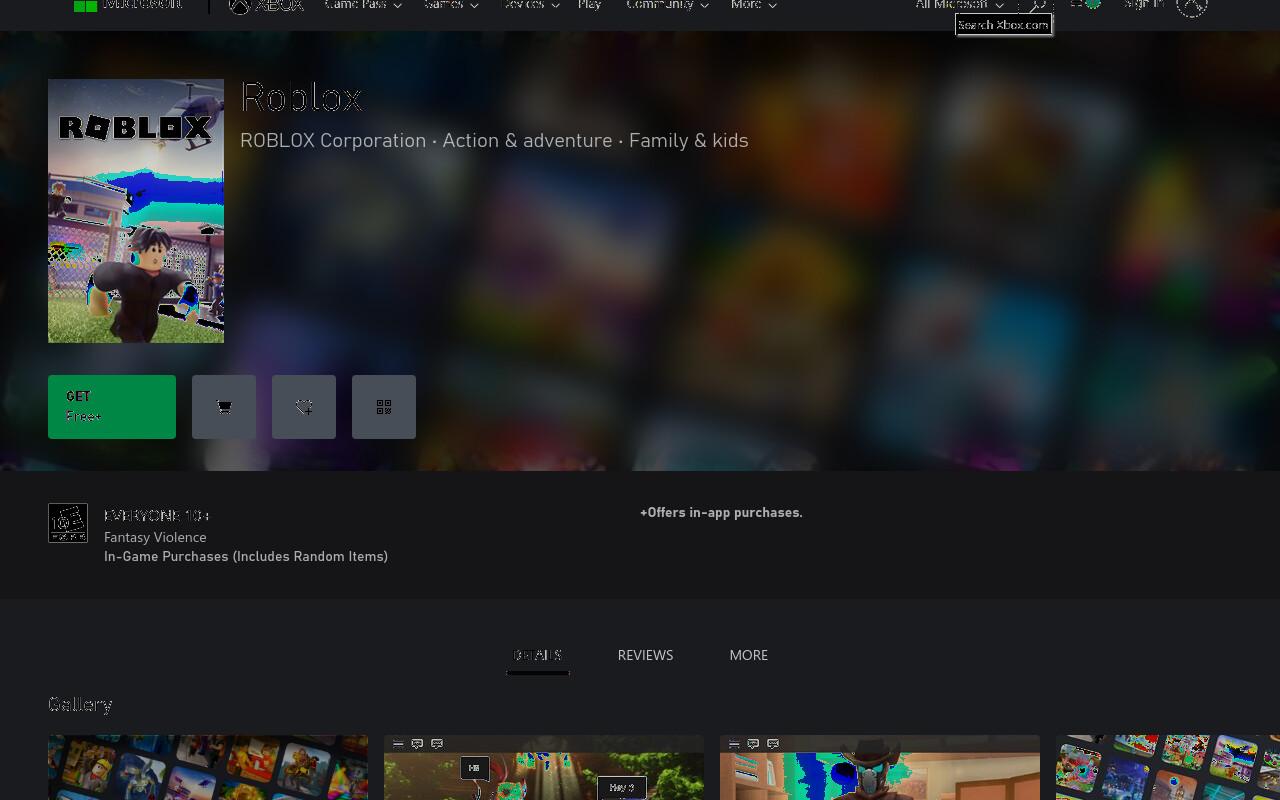Switch to the REVIEWS tab
This screenshot has width=1280, height=800.
645,655
